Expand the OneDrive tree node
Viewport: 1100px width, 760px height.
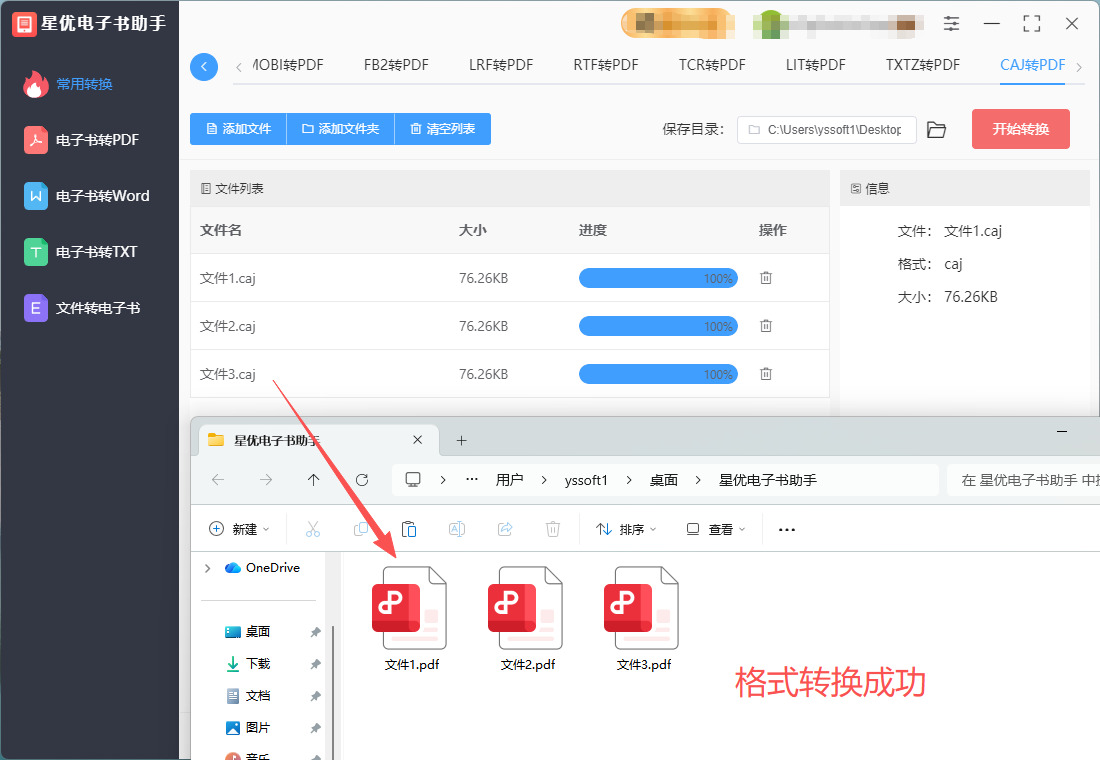click(x=208, y=568)
